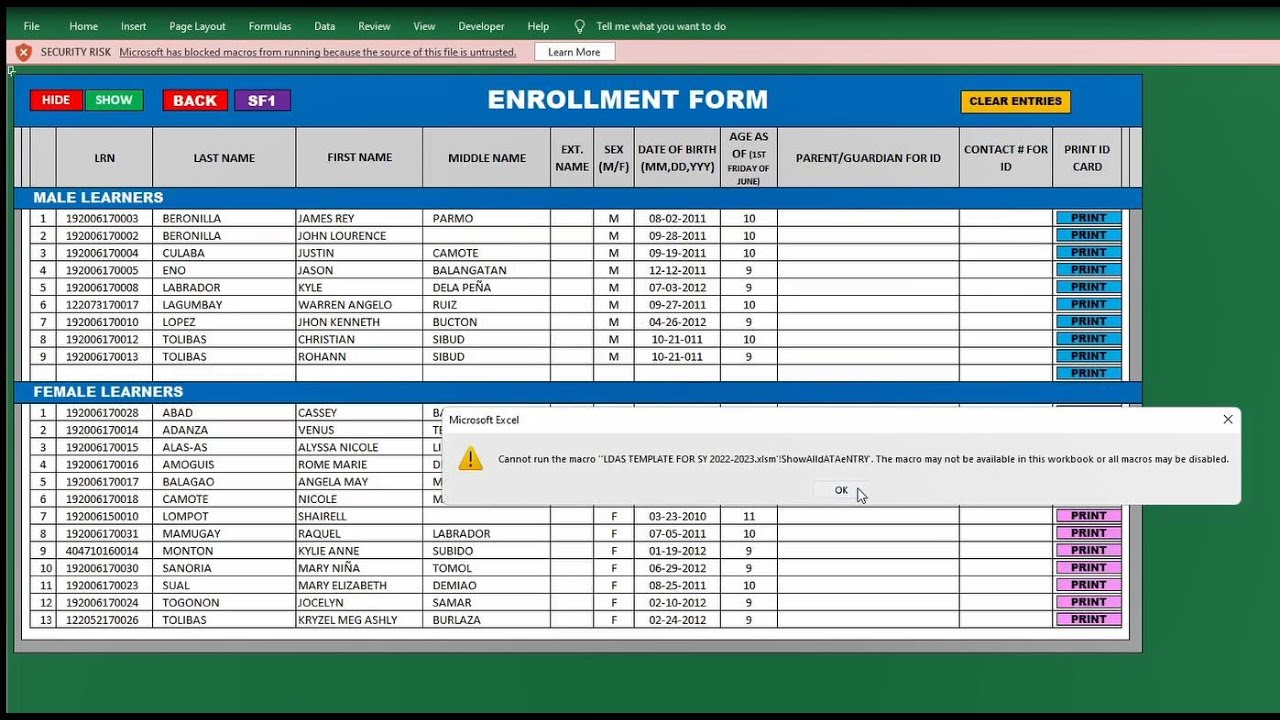
Task: Select LRN cell 404710160014
Action: click(104, 551)
